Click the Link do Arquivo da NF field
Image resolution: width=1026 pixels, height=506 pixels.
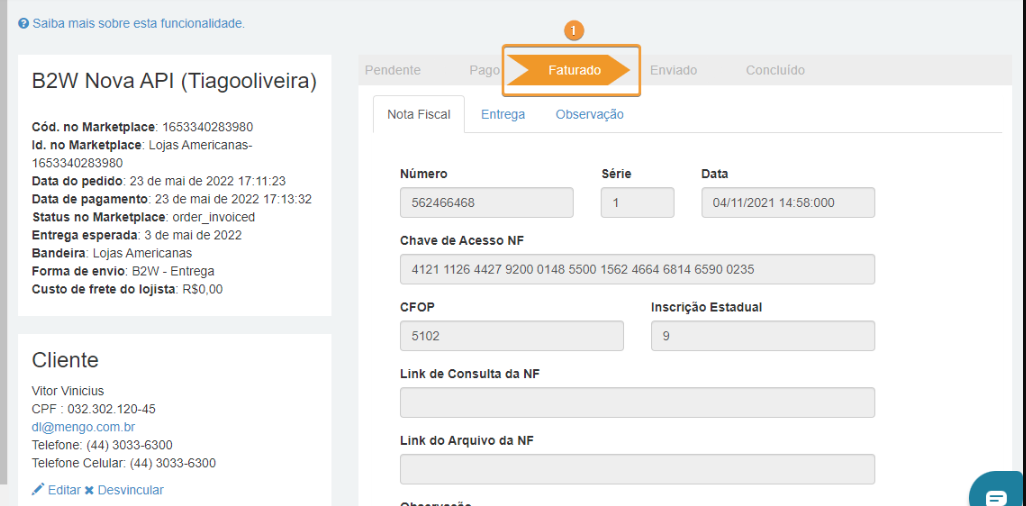(637, 469)
